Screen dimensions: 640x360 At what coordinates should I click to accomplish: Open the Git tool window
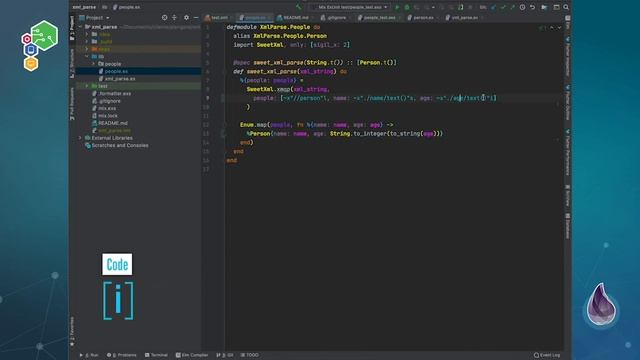(225, 355)
